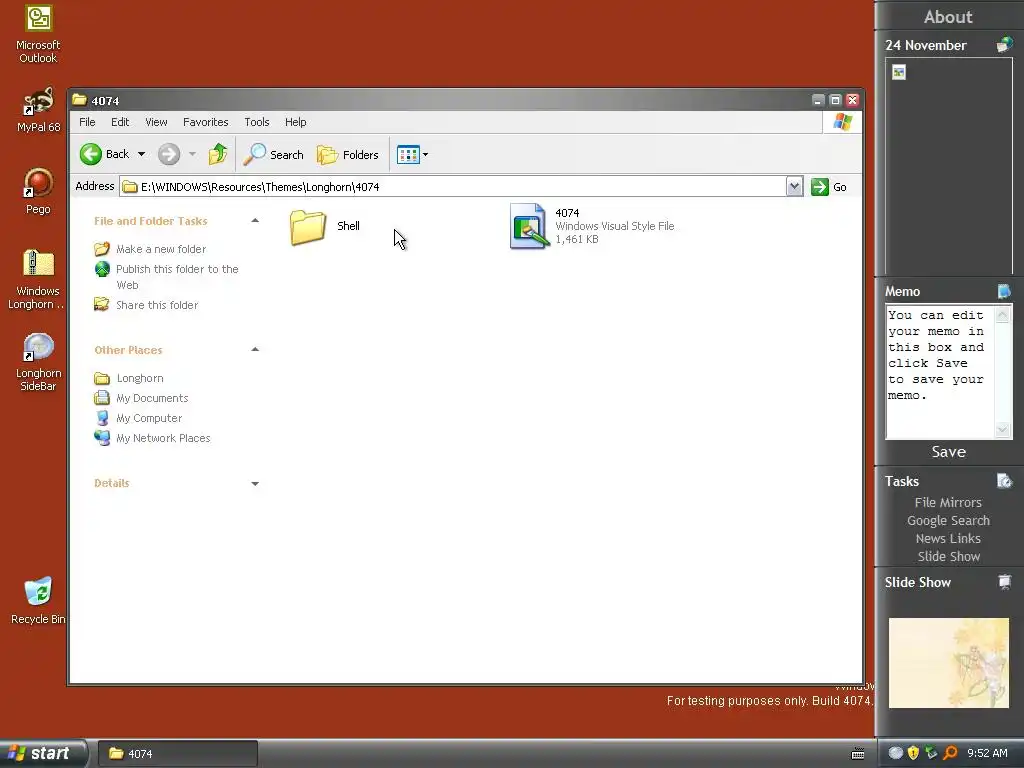Click the address bar folder icon
The width and height of the screenshot is (1024, 768).
coord(130,187)
